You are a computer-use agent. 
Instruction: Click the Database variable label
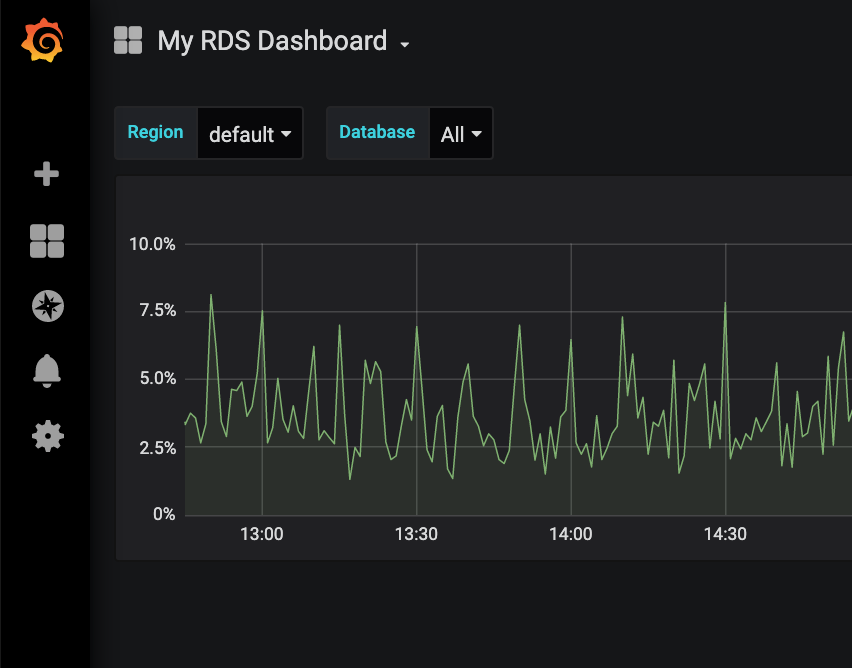(x=377, y=132)
